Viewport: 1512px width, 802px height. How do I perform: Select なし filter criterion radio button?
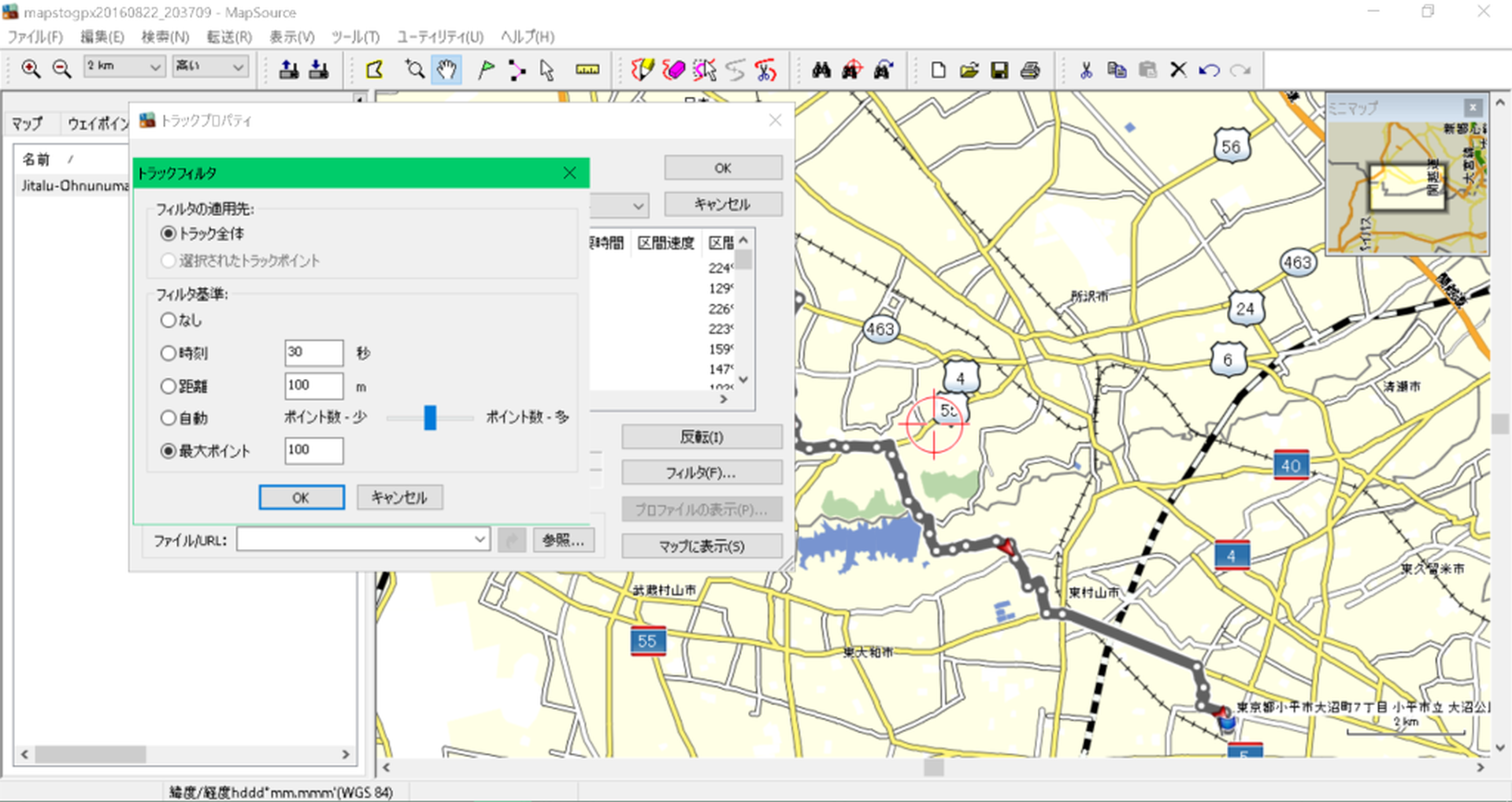pyautogui.click(x=168, y=320)
